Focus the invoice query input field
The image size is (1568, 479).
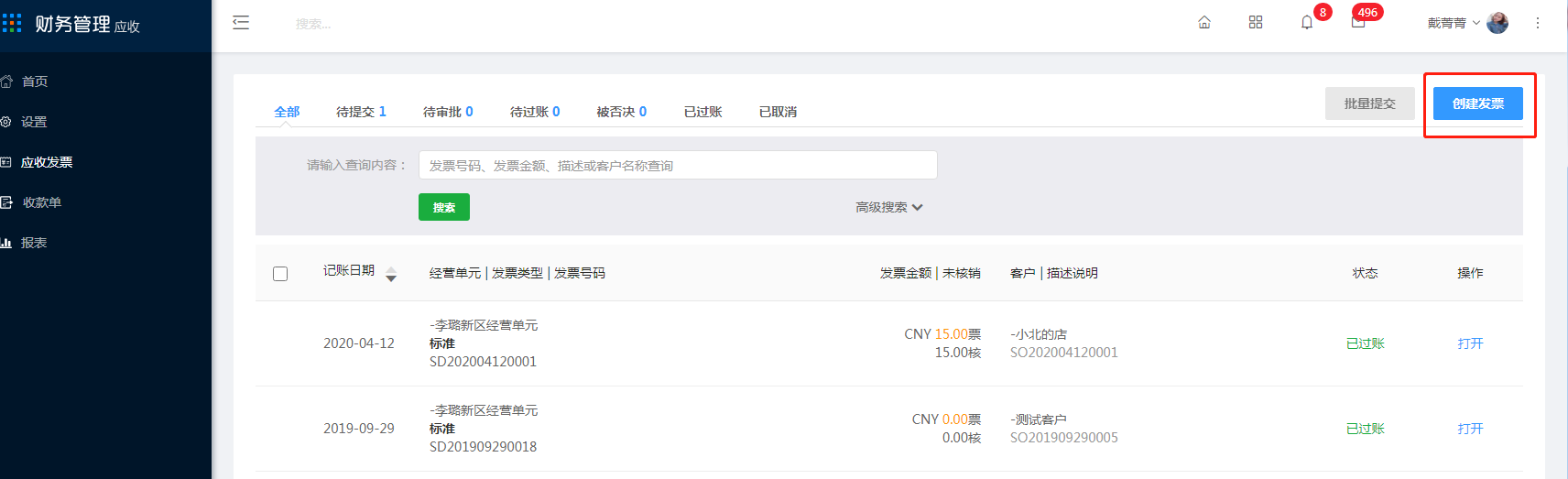(678, 165)
